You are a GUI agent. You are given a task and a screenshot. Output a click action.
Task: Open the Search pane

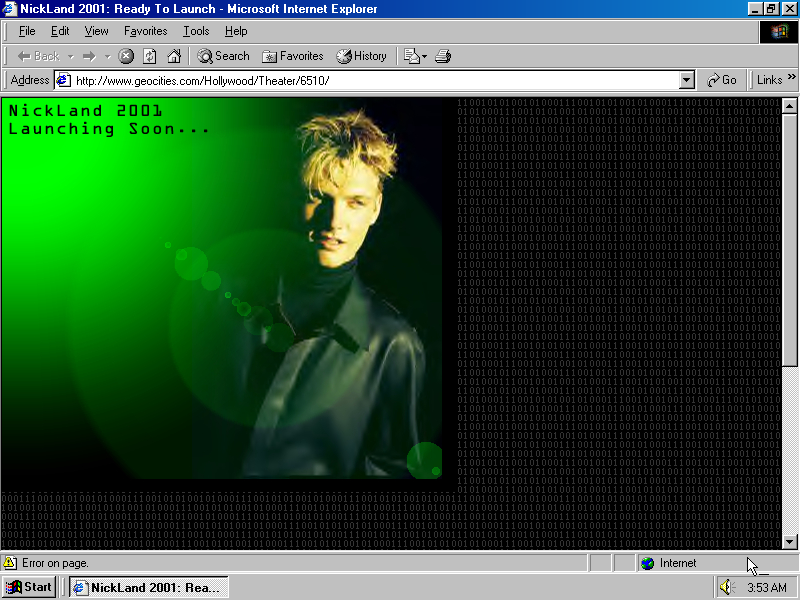pos(223,56)
